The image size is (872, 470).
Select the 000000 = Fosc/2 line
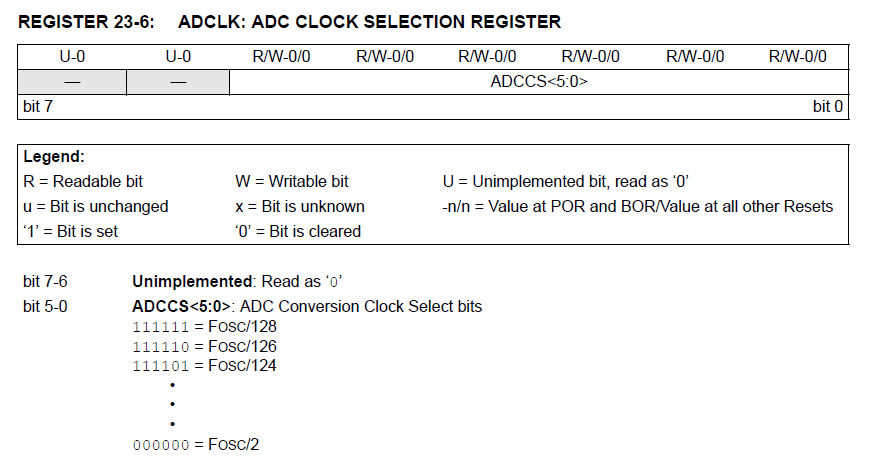196,444
